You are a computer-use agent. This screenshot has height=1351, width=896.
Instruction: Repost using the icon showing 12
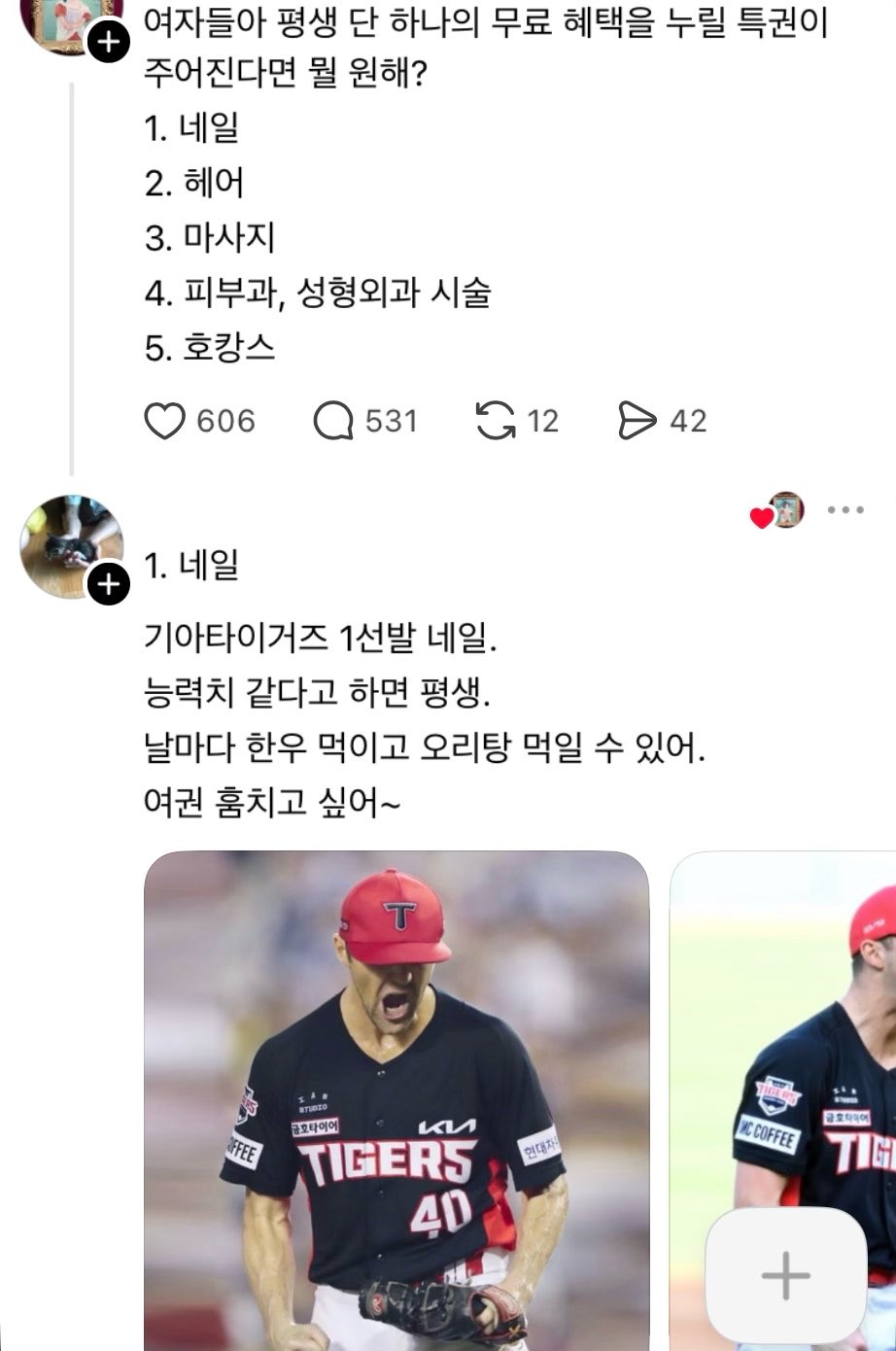496,421
